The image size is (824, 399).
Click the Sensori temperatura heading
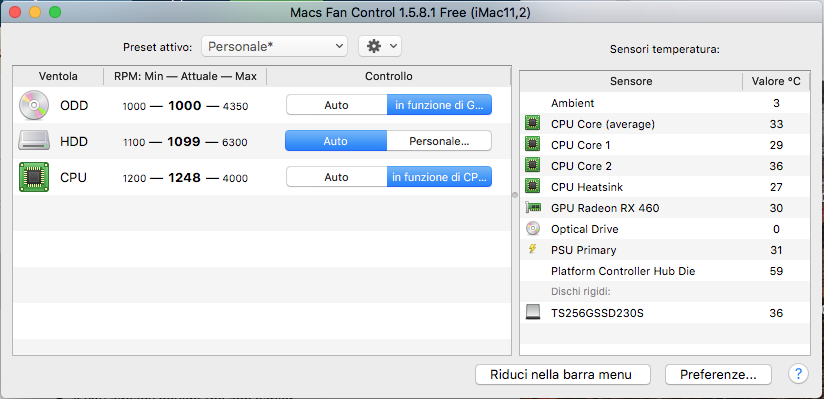(x=665, y=50)
